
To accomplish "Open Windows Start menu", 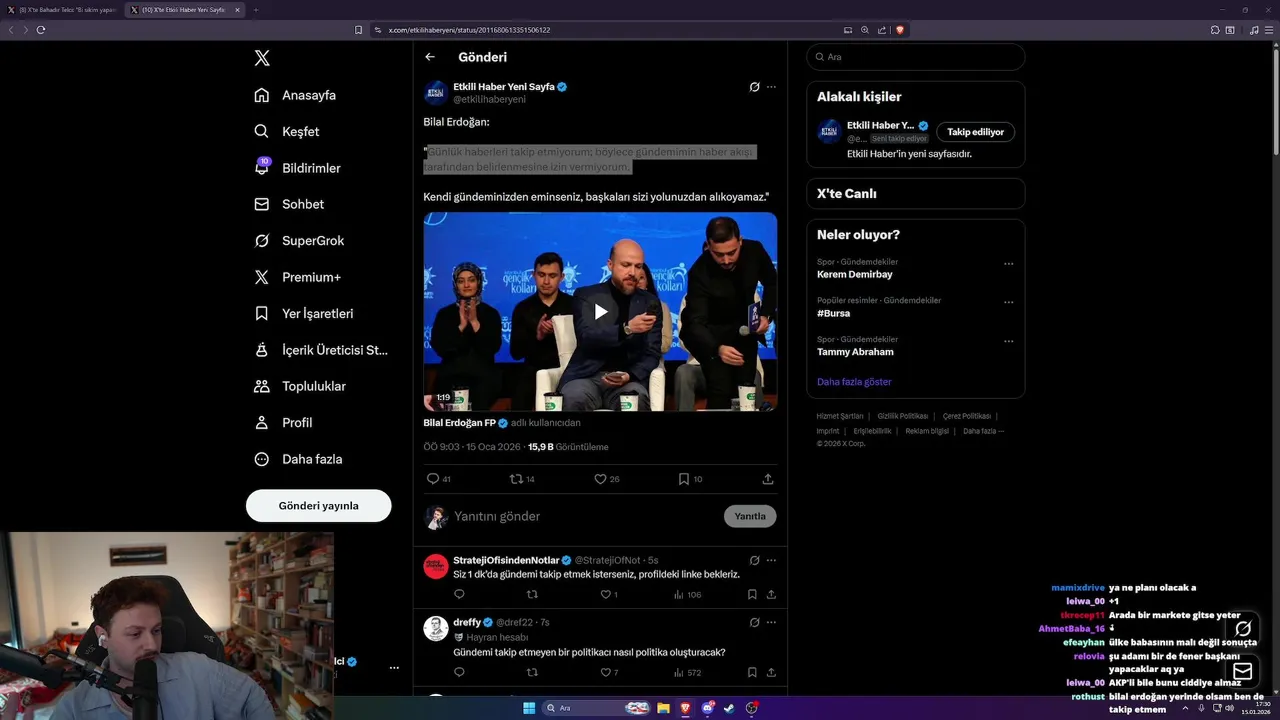I will 528,708.
